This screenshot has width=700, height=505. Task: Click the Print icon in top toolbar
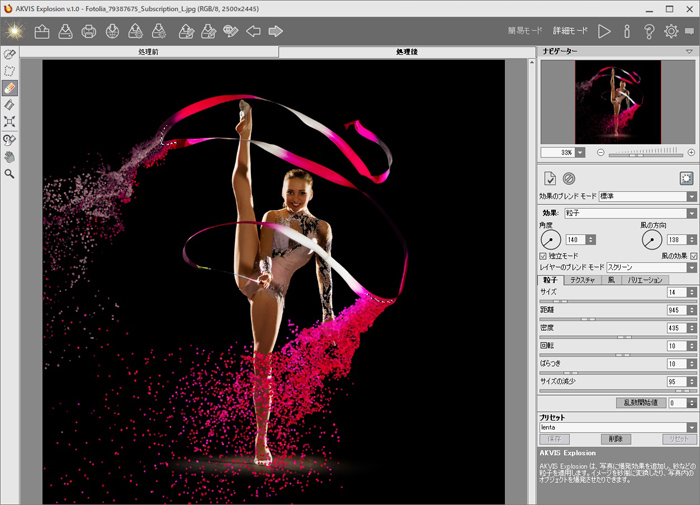89,31
